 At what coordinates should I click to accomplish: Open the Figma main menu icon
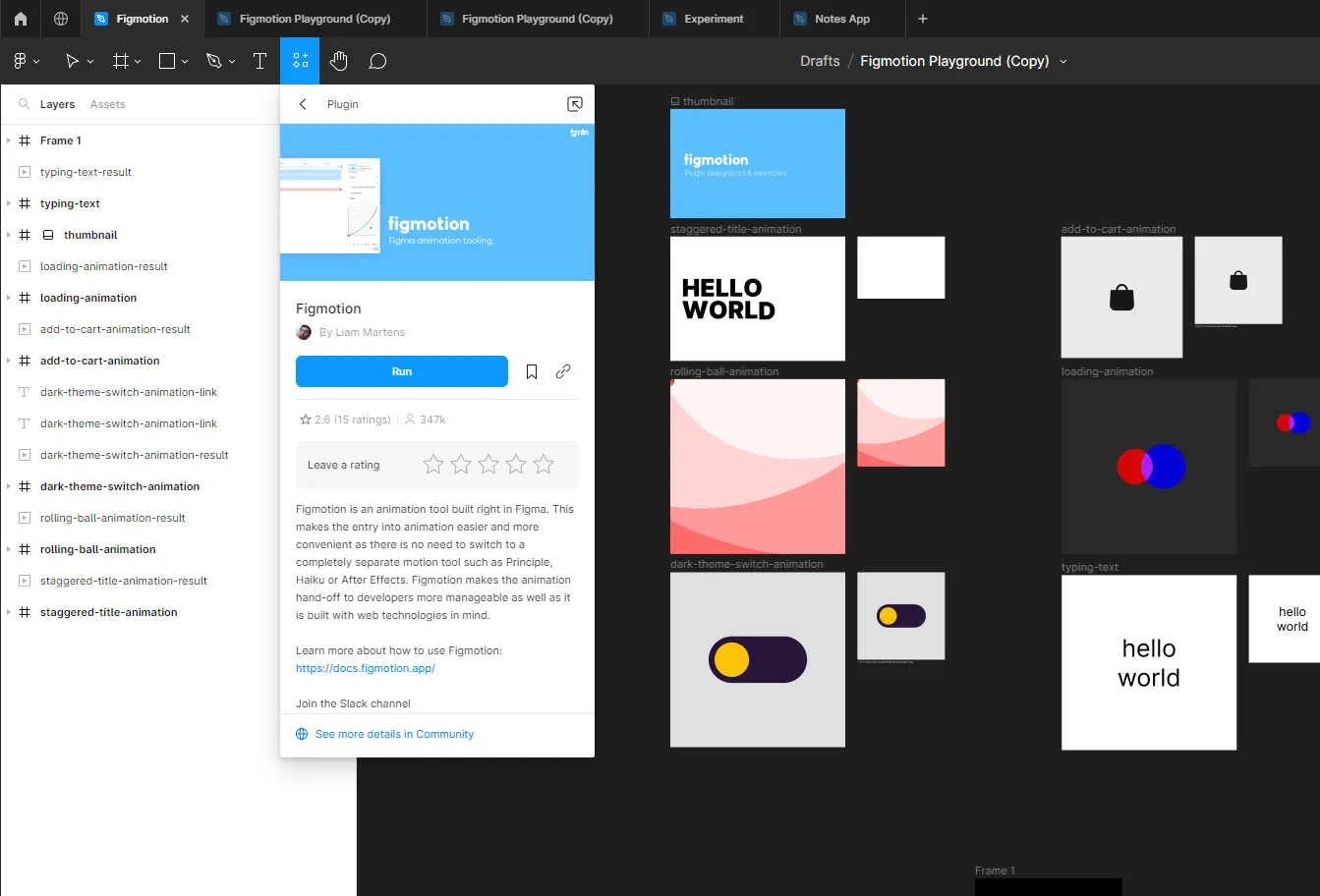coord(20,61)
